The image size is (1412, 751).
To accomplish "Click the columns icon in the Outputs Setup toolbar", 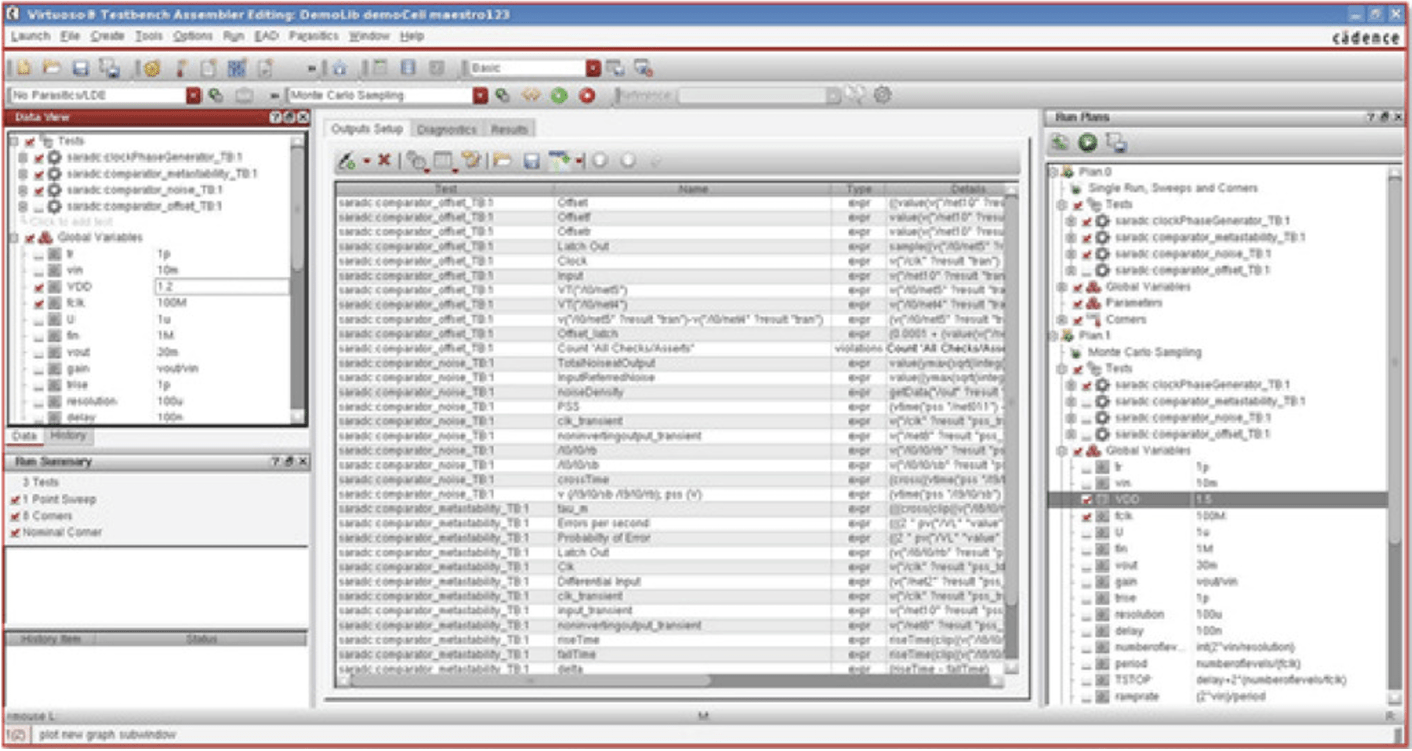I will [x=444, y=160].
